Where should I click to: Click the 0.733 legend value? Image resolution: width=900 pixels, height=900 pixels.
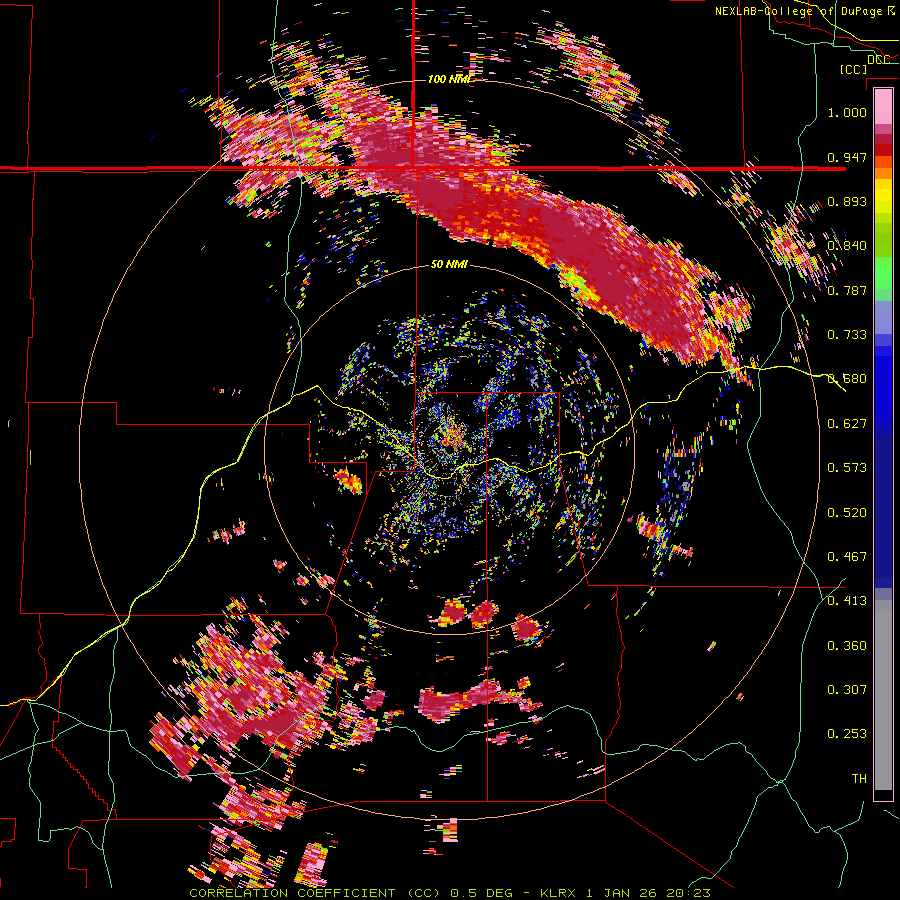(847, 334)
